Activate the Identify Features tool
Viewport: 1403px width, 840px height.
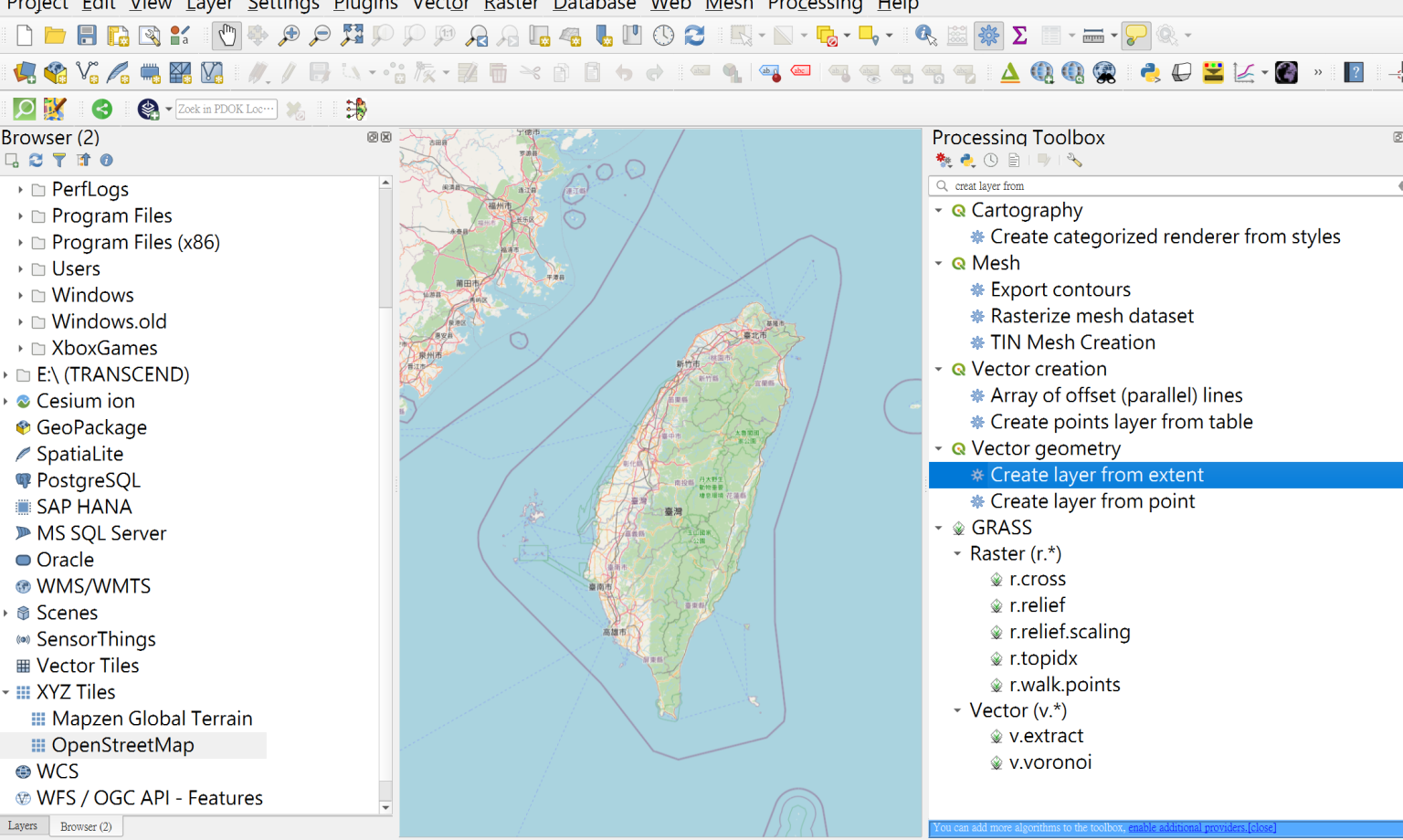pos(925,36)
